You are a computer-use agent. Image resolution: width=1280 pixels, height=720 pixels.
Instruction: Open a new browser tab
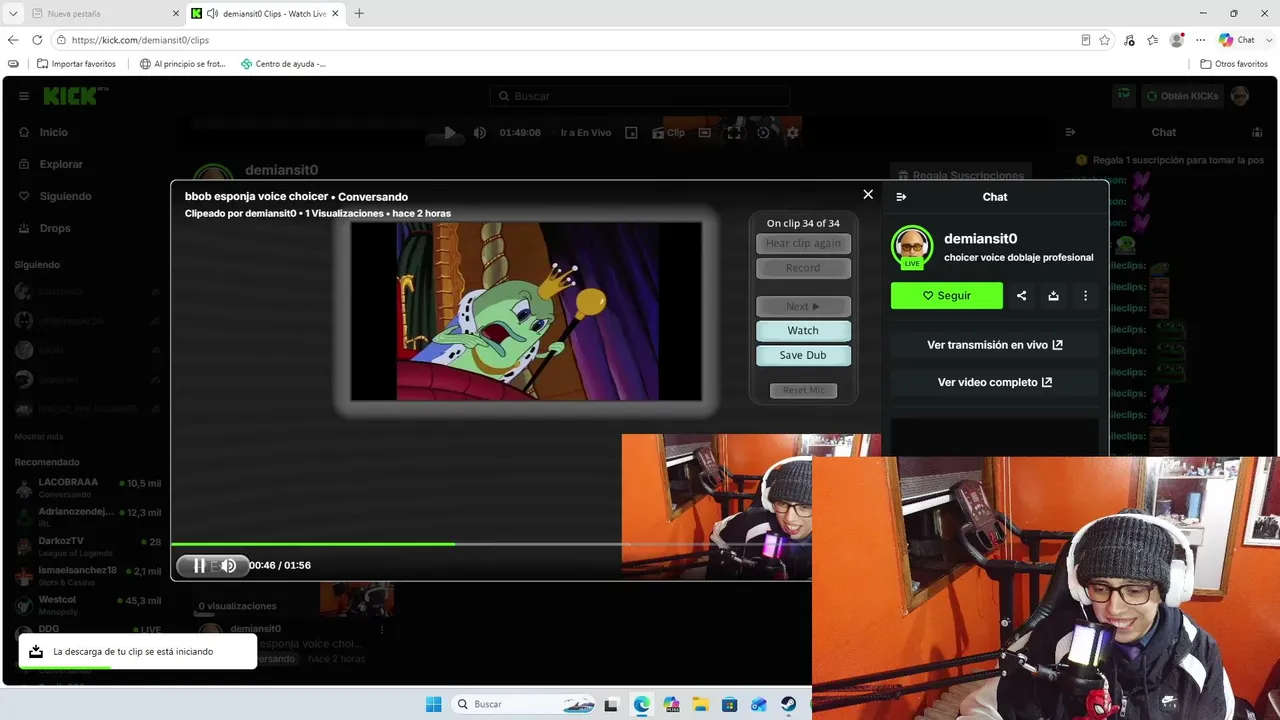pos(359,13)
